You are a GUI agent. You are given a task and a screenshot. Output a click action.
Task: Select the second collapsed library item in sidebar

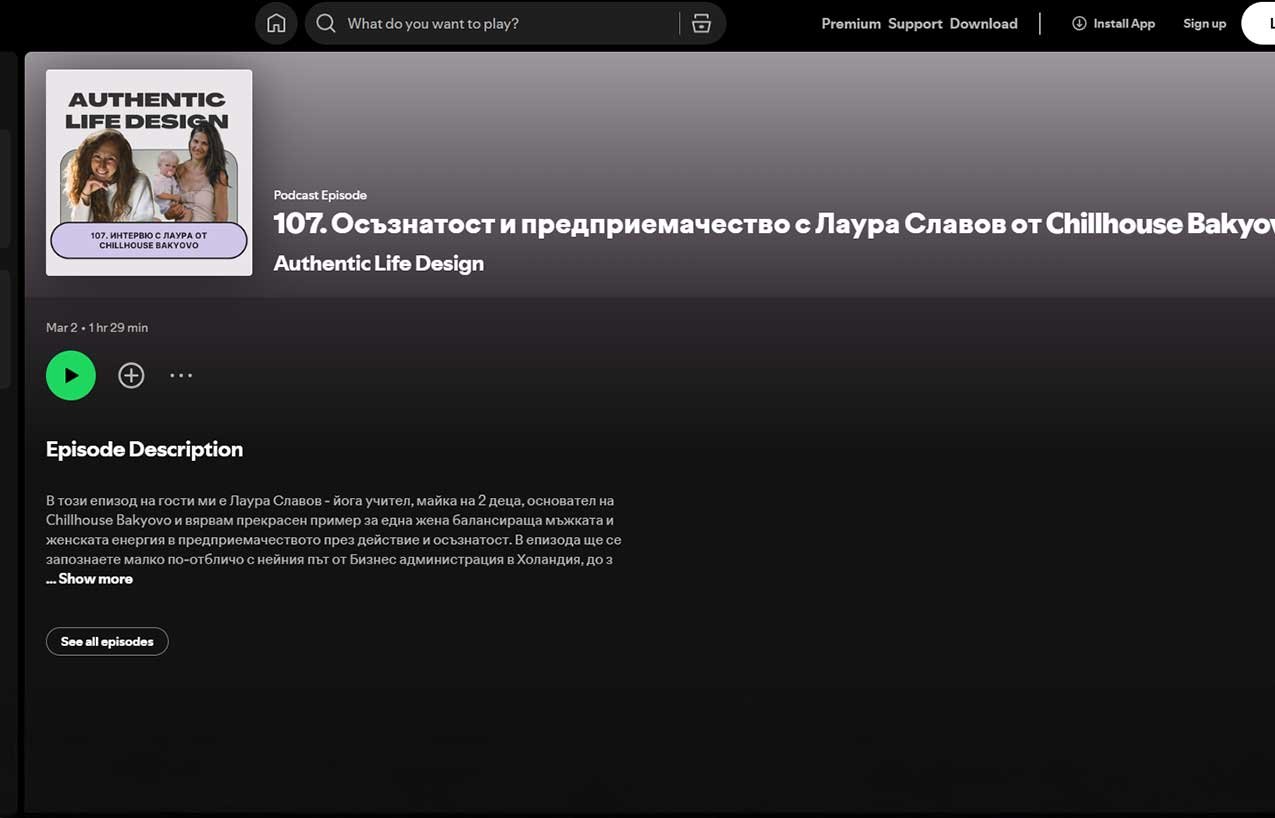pos(6,325)
